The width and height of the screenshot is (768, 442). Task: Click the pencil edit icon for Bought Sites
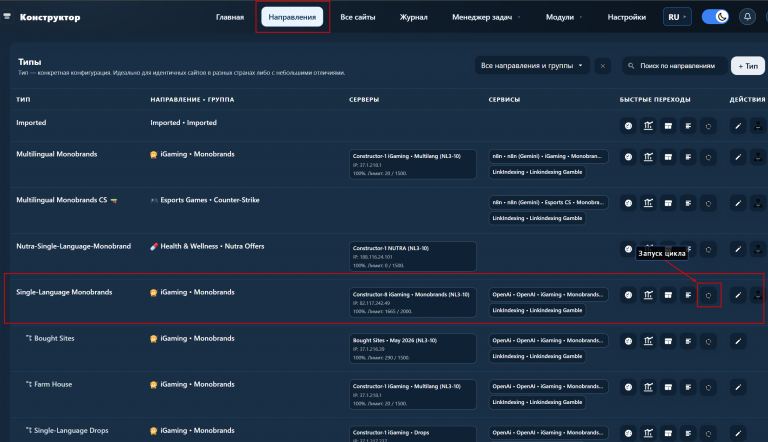pos(738,342)
